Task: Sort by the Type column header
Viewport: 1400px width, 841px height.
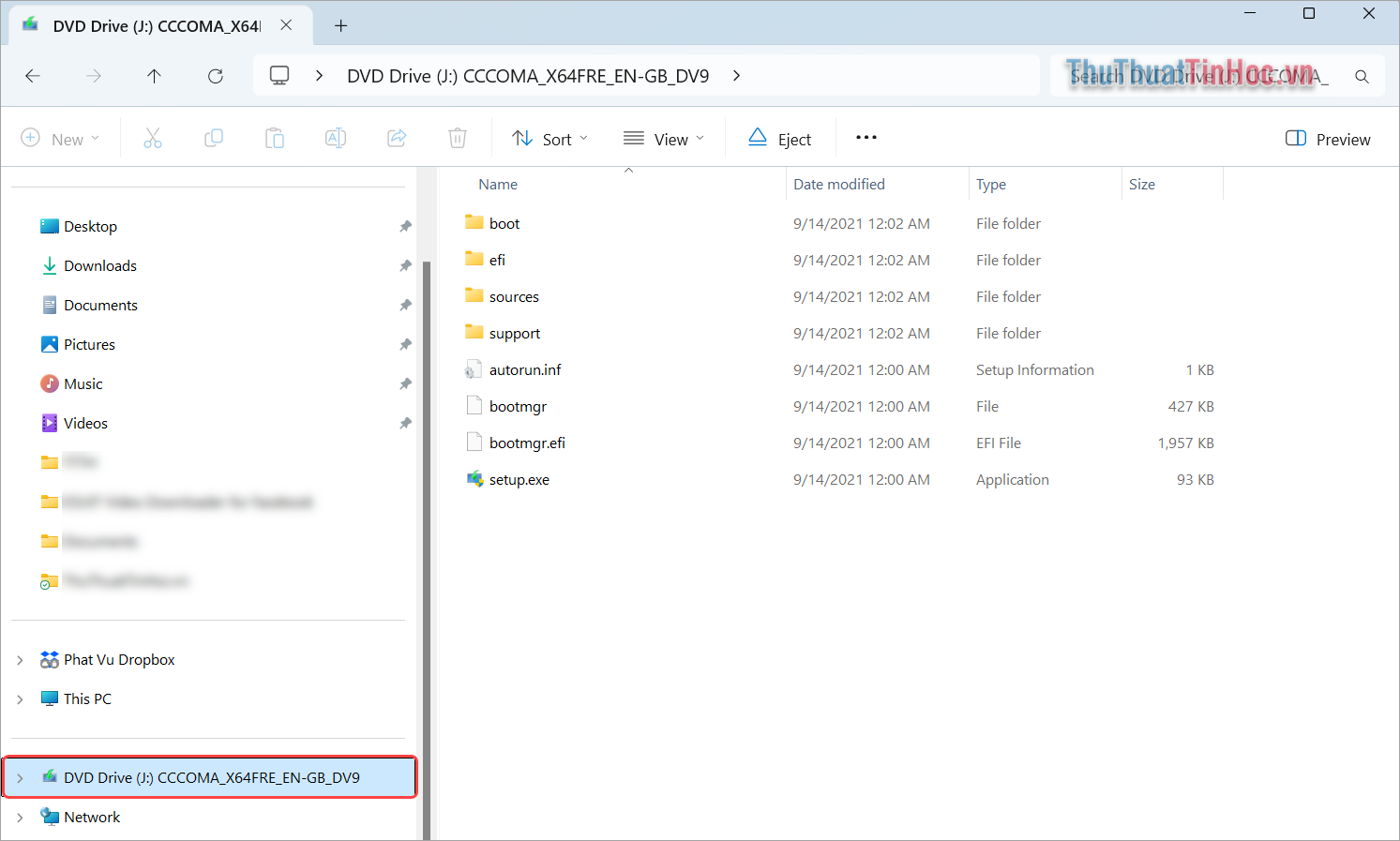Action: (991, 185)
